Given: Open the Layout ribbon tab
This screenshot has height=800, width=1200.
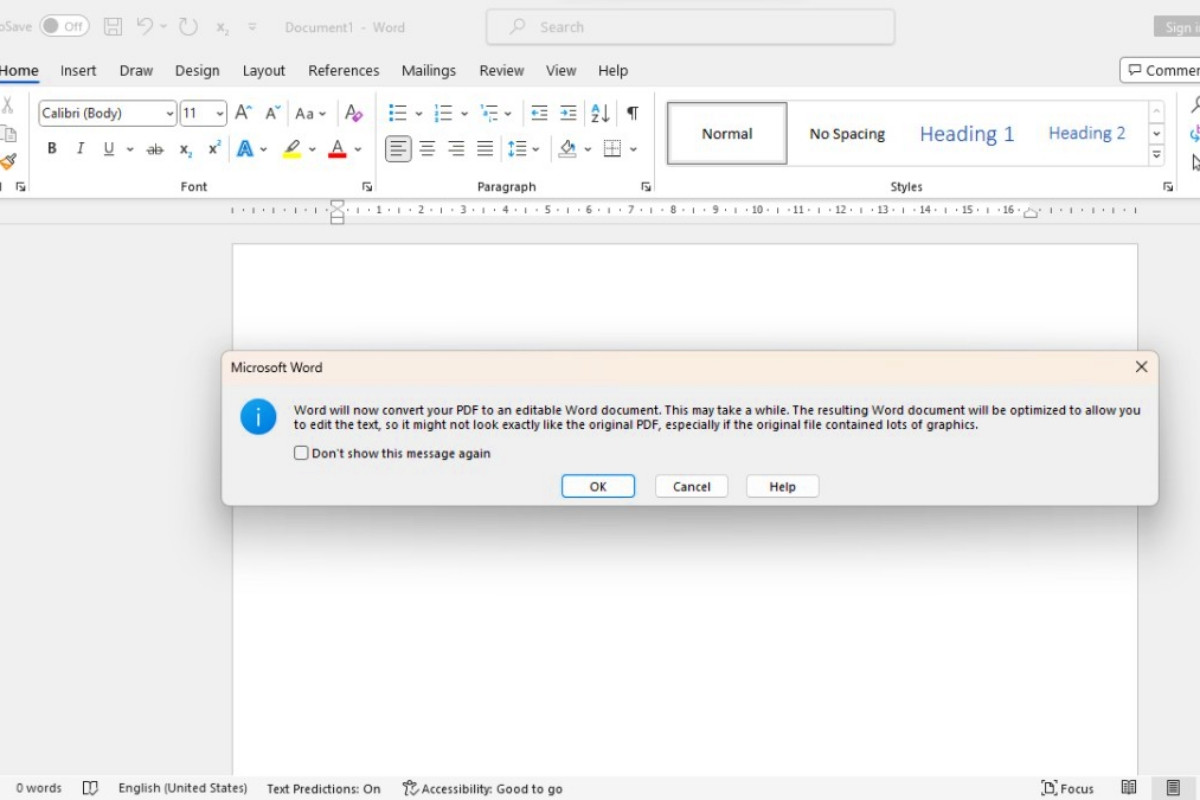Looking at the screenshot, I should (264, 70).
